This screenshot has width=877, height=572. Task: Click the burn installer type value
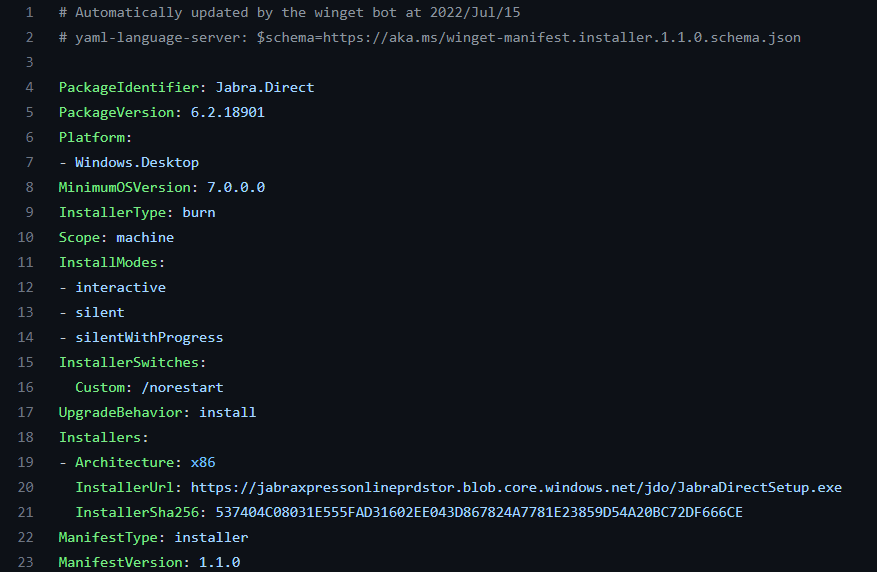pos(198,212)
